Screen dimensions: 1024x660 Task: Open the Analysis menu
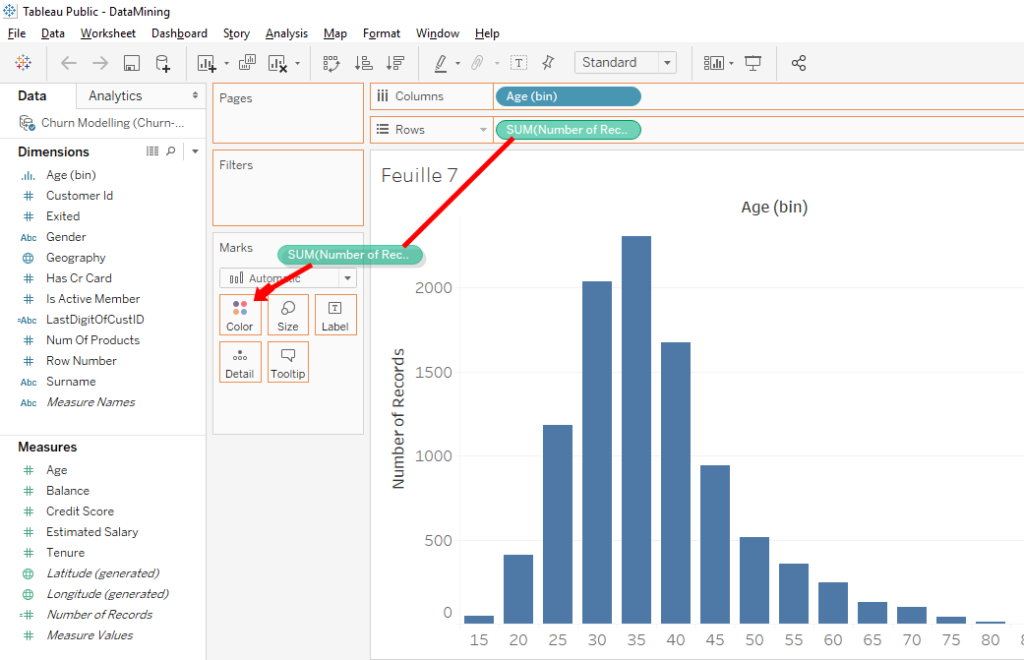(286, 33)
